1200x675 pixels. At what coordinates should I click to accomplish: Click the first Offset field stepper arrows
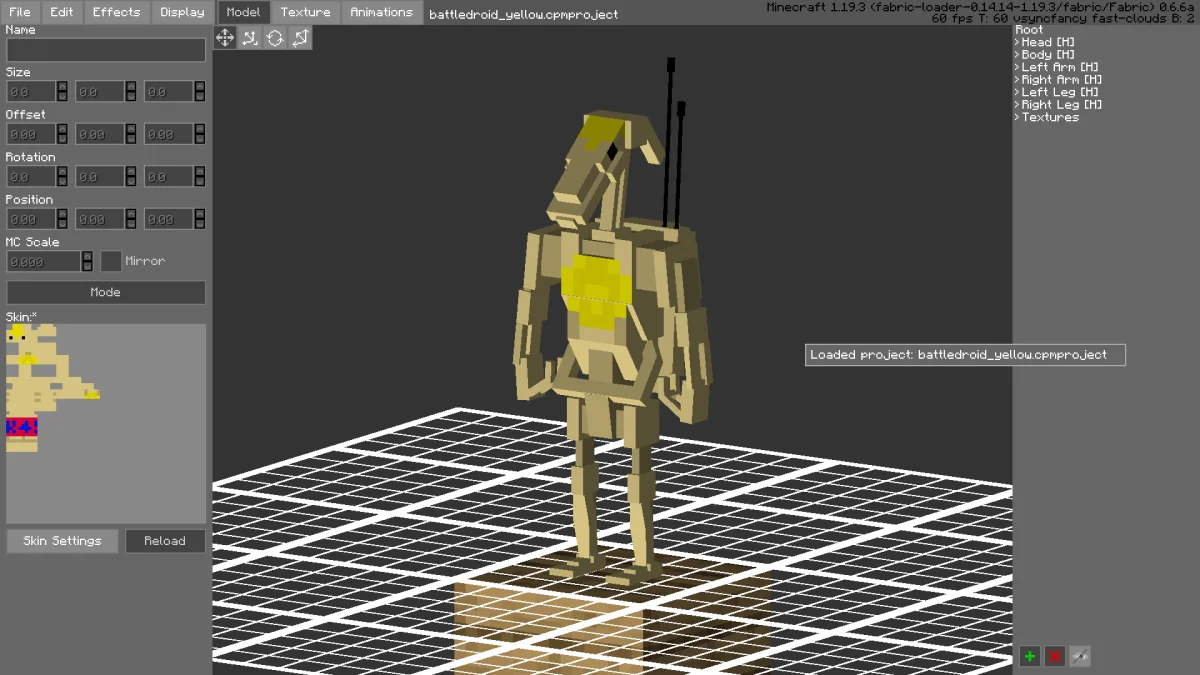pos(62,134)
